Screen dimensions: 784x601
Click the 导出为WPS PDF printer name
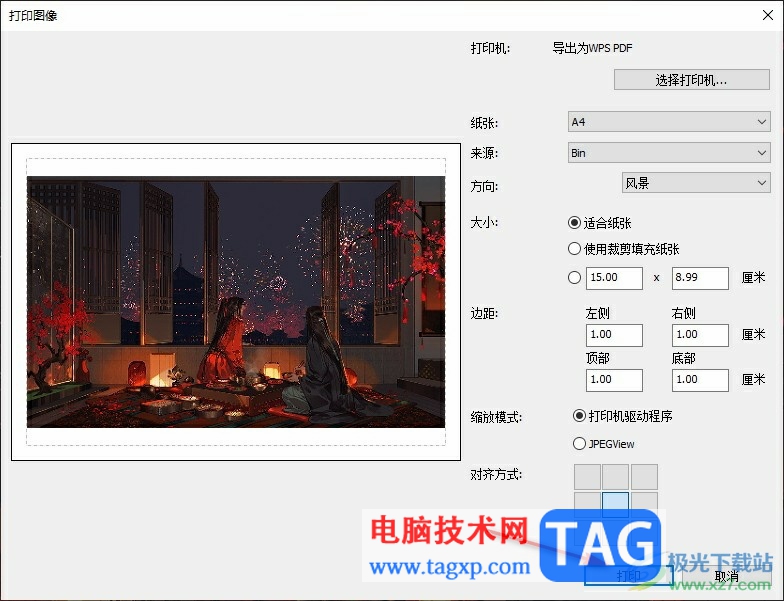click(x=592, y=48)
